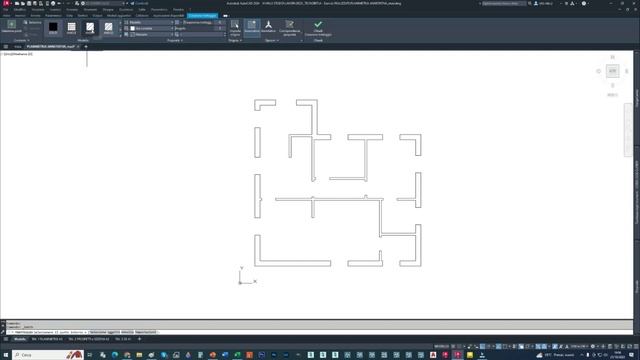This screenshot has width=640, height=360.
Task: Click the Seleziona boundary objects button
Action: (x=32, y=22)
